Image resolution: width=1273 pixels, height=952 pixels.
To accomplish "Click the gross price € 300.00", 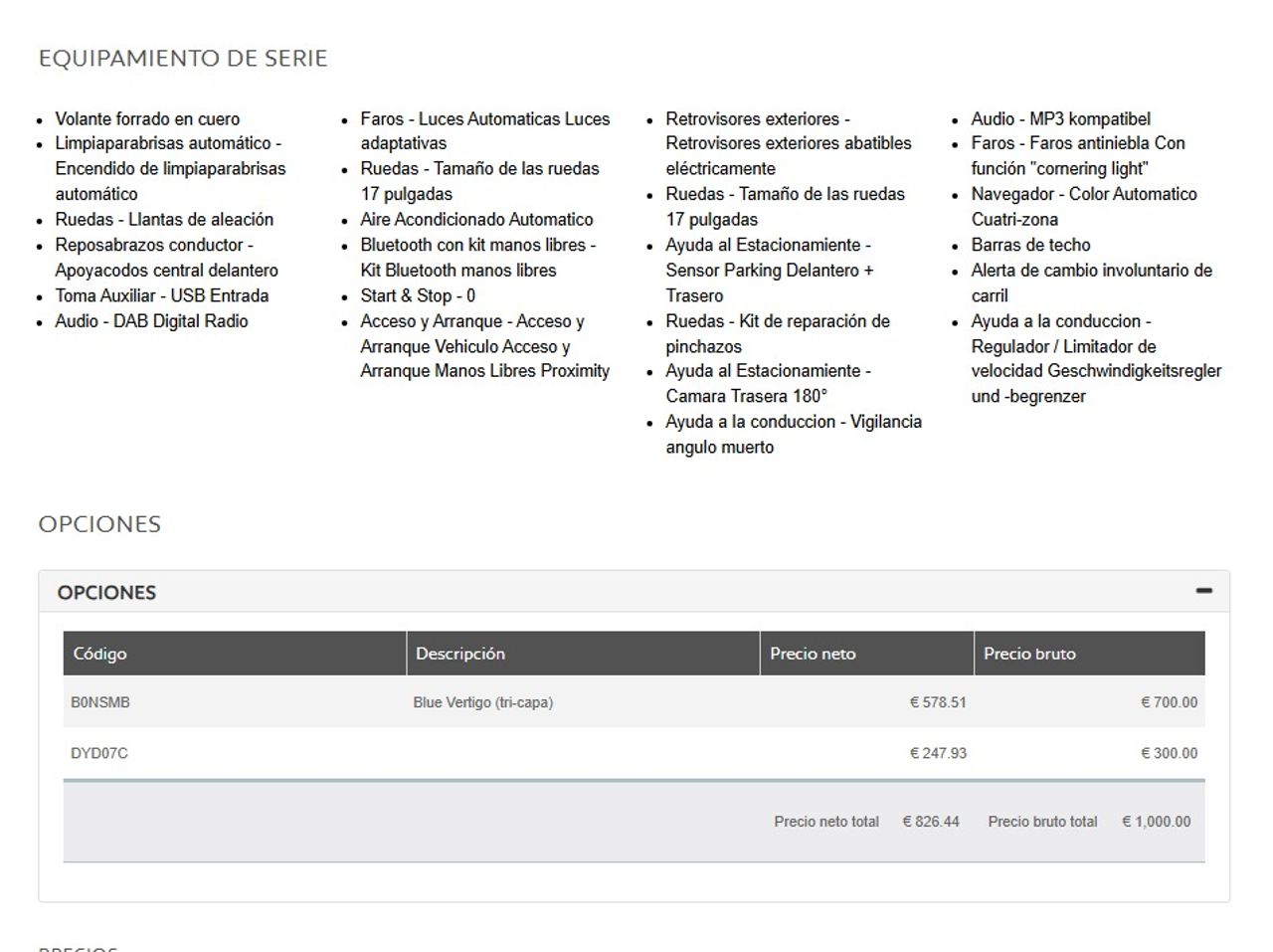I will coord(1169,753).
